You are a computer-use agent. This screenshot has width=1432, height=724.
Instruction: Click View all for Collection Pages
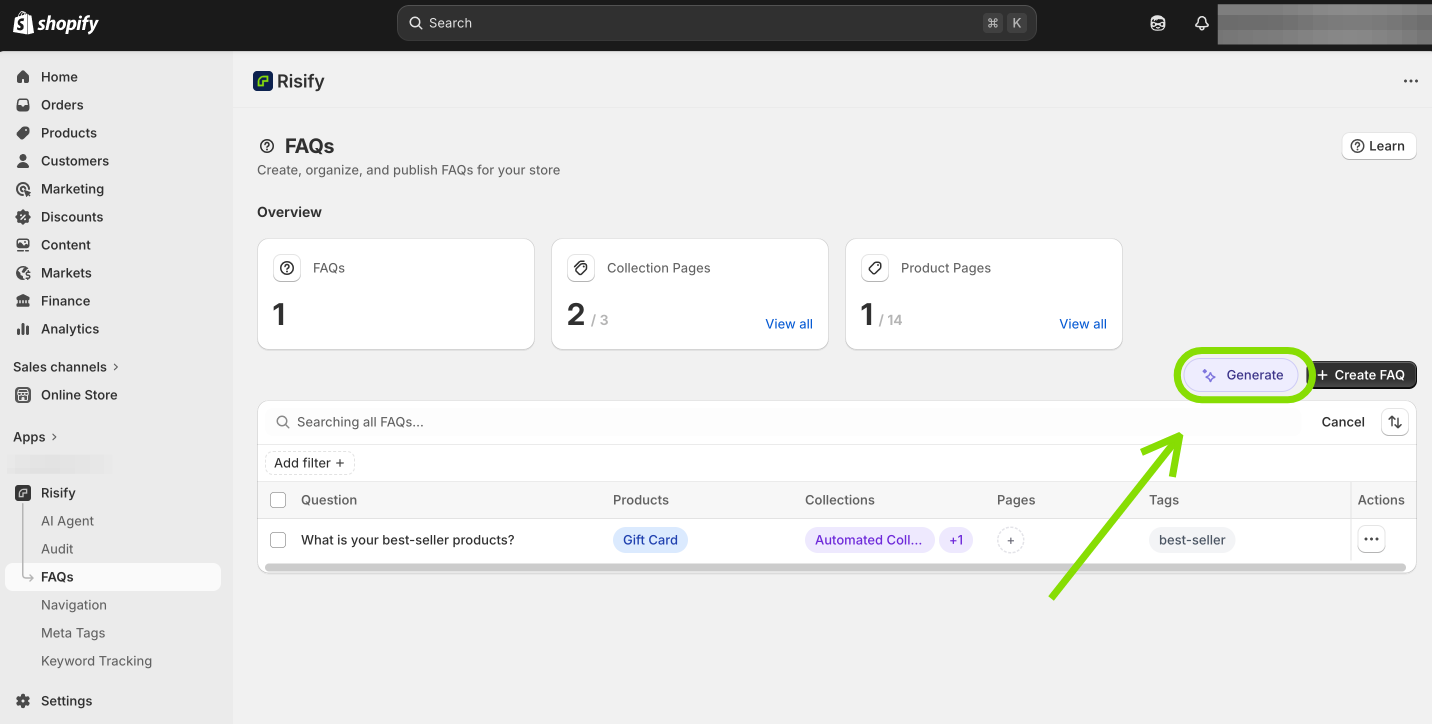pos(788,324)
